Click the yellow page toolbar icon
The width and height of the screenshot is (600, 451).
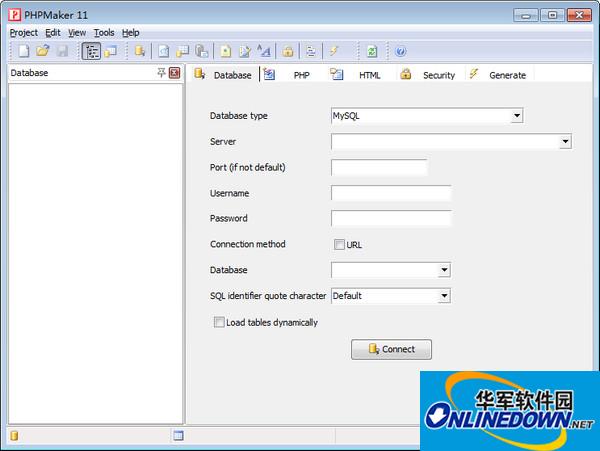click(226, 51)
